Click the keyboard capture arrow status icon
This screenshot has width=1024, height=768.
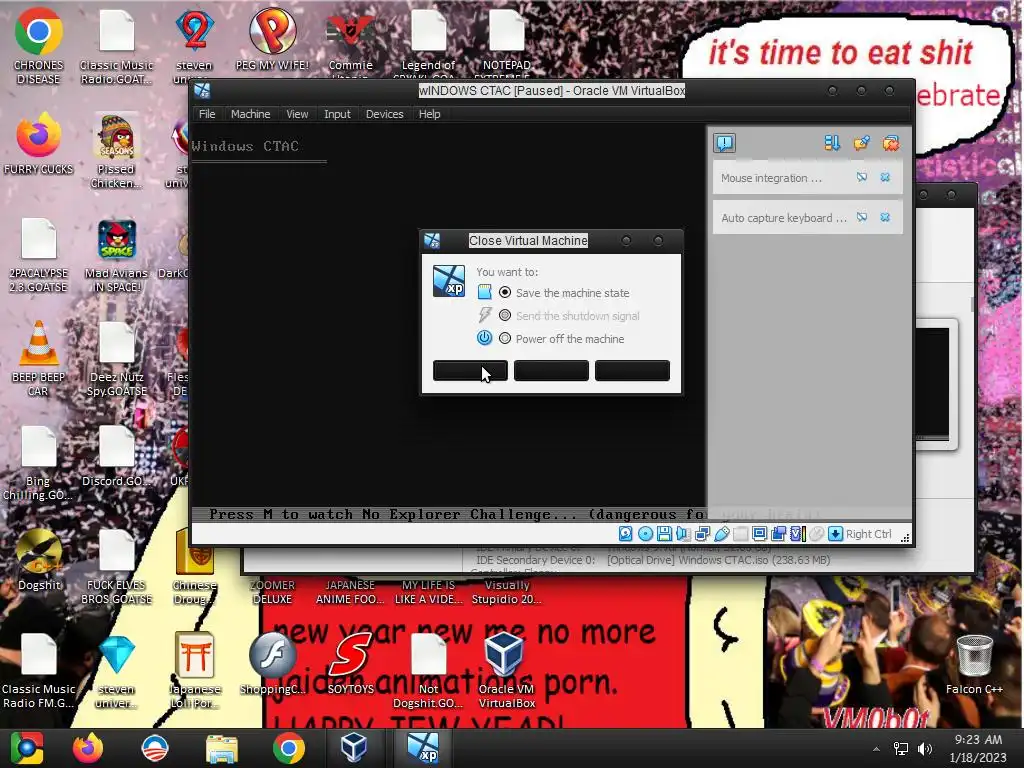(x=835, y=534)
